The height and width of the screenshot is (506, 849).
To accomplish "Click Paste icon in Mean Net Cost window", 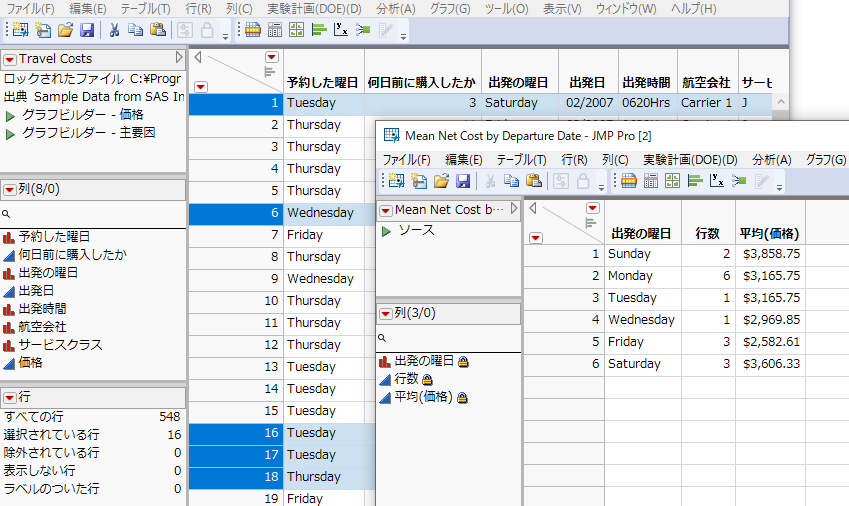I will tap(534, 181).
